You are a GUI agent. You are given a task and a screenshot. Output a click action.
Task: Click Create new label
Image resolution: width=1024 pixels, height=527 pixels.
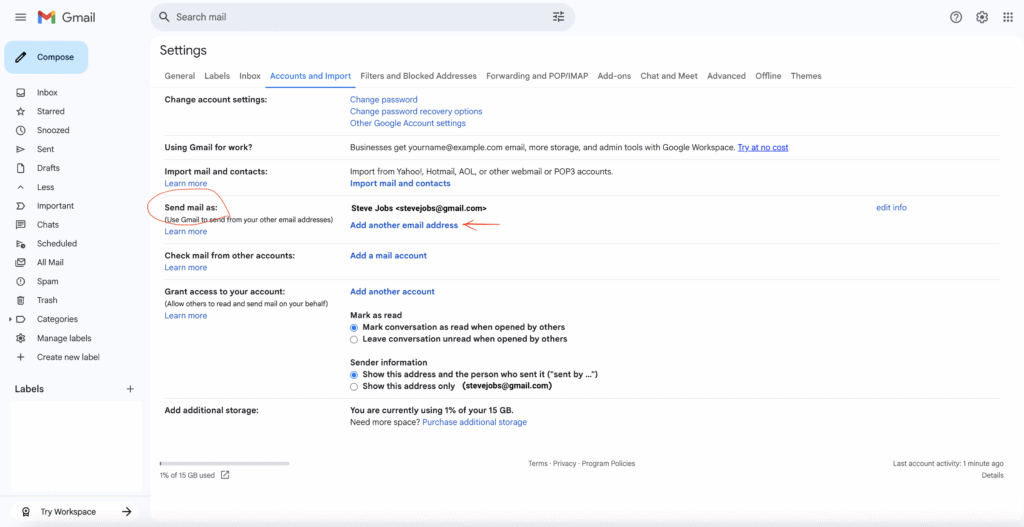click(x=68, y=357)
